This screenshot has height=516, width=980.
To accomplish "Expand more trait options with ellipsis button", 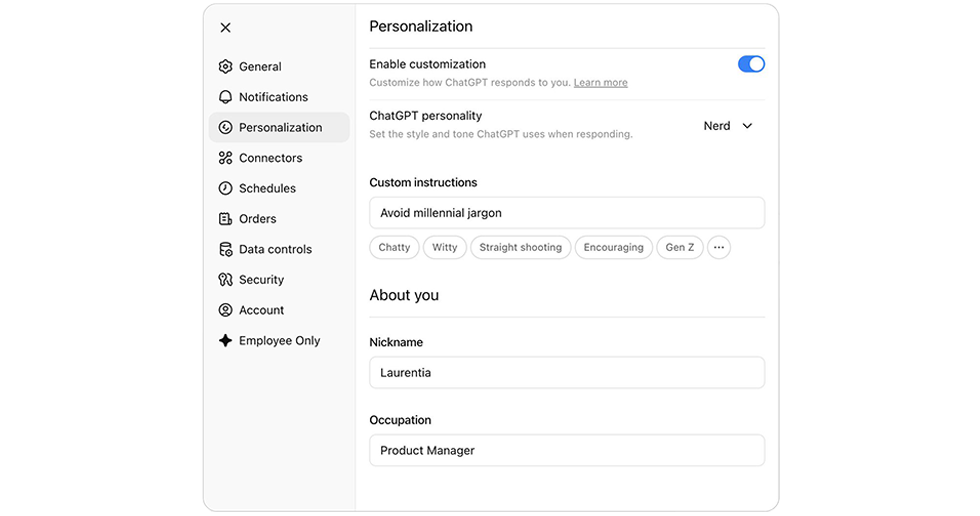I will pos(718,247).
